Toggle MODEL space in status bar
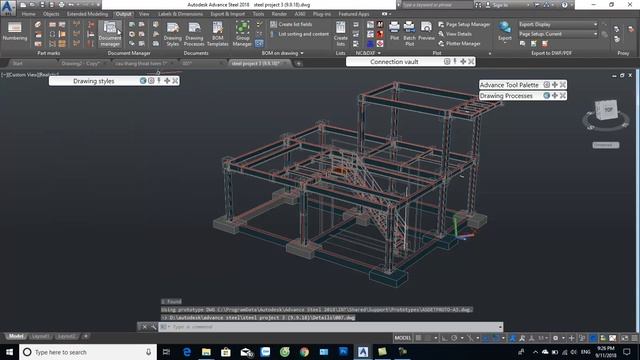 coord(402,338)
